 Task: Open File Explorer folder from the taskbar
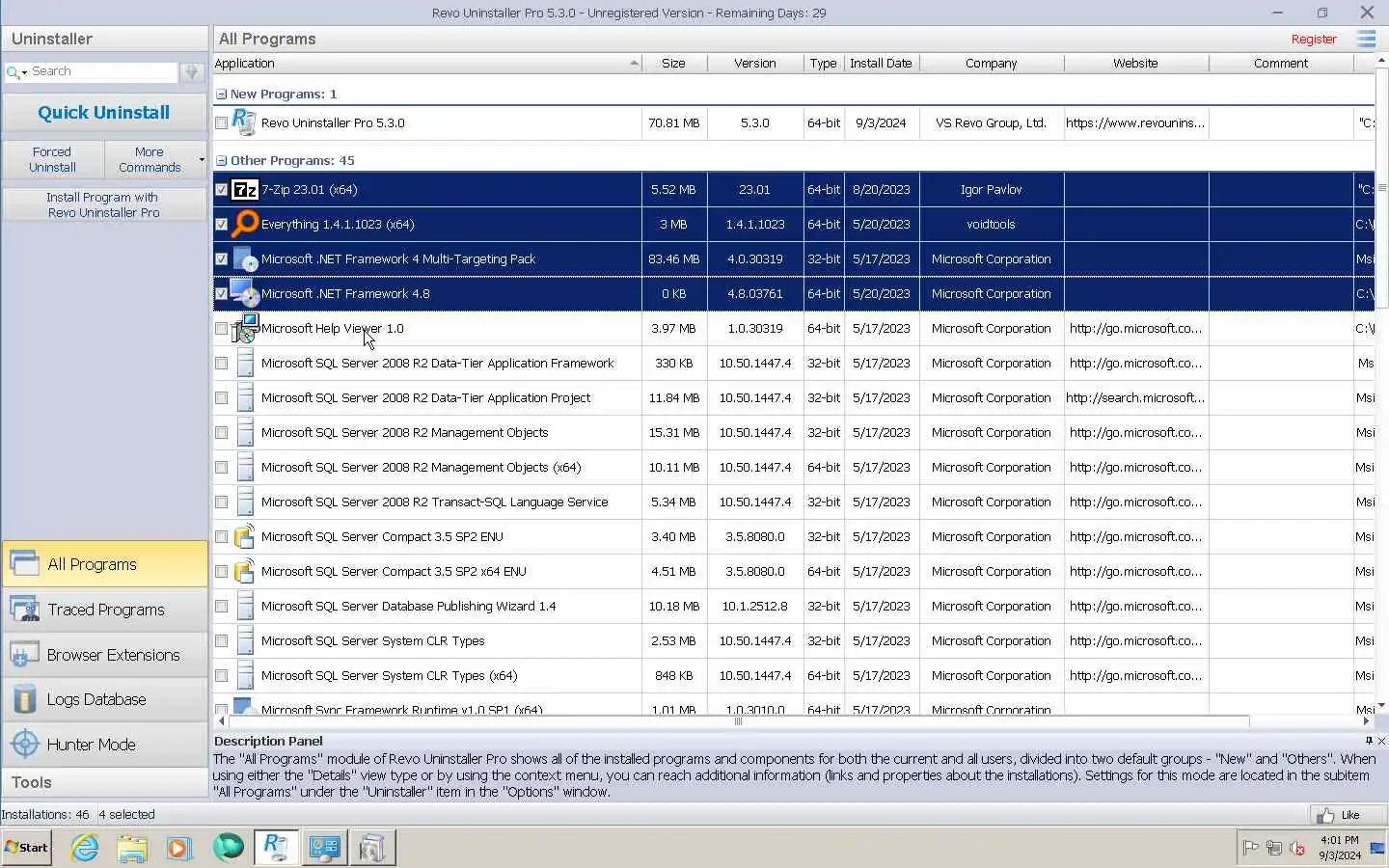pyautogui.click(x=132, y=848)
